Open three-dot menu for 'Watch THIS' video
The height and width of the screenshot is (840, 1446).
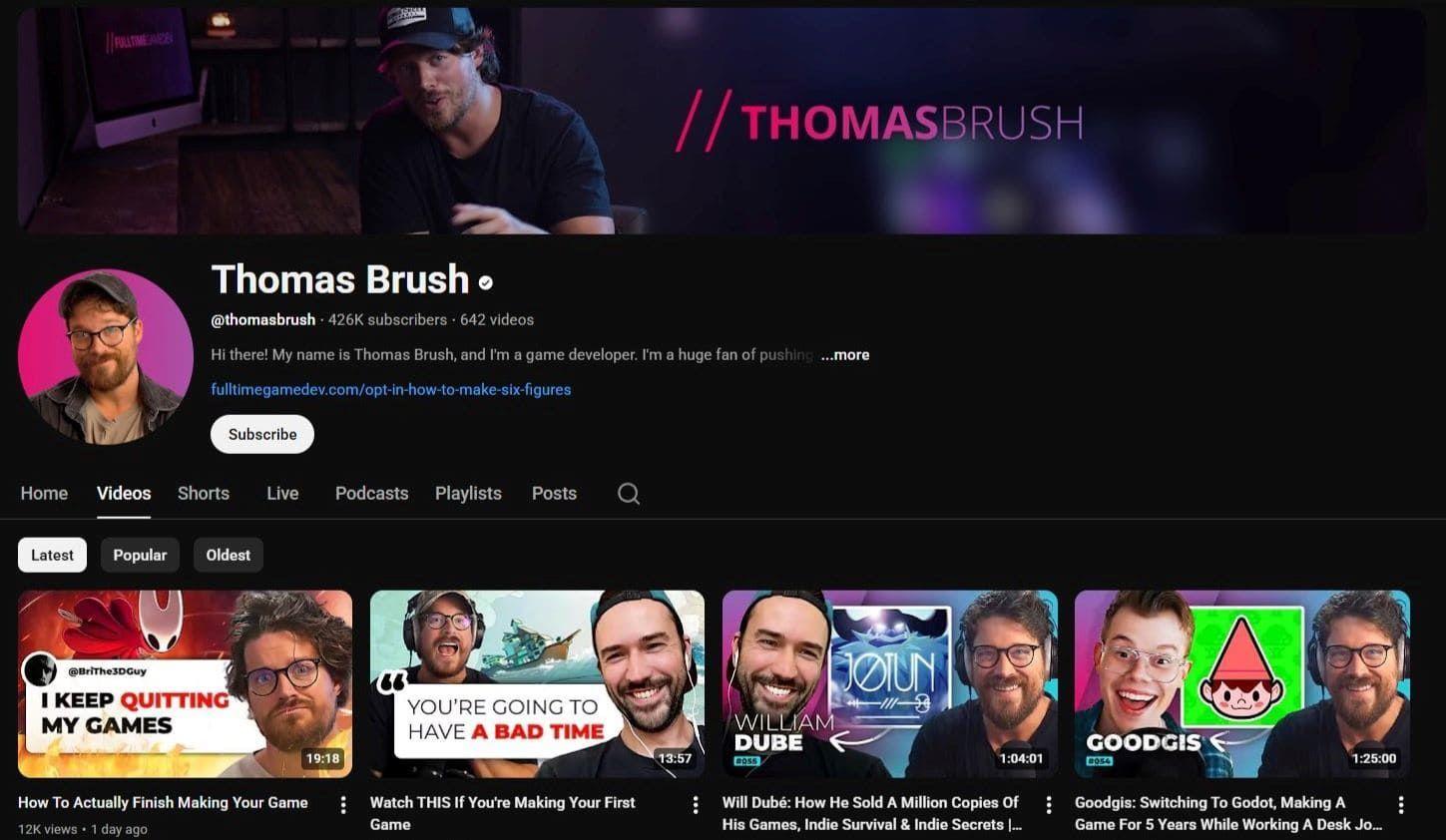coord(696,804)
